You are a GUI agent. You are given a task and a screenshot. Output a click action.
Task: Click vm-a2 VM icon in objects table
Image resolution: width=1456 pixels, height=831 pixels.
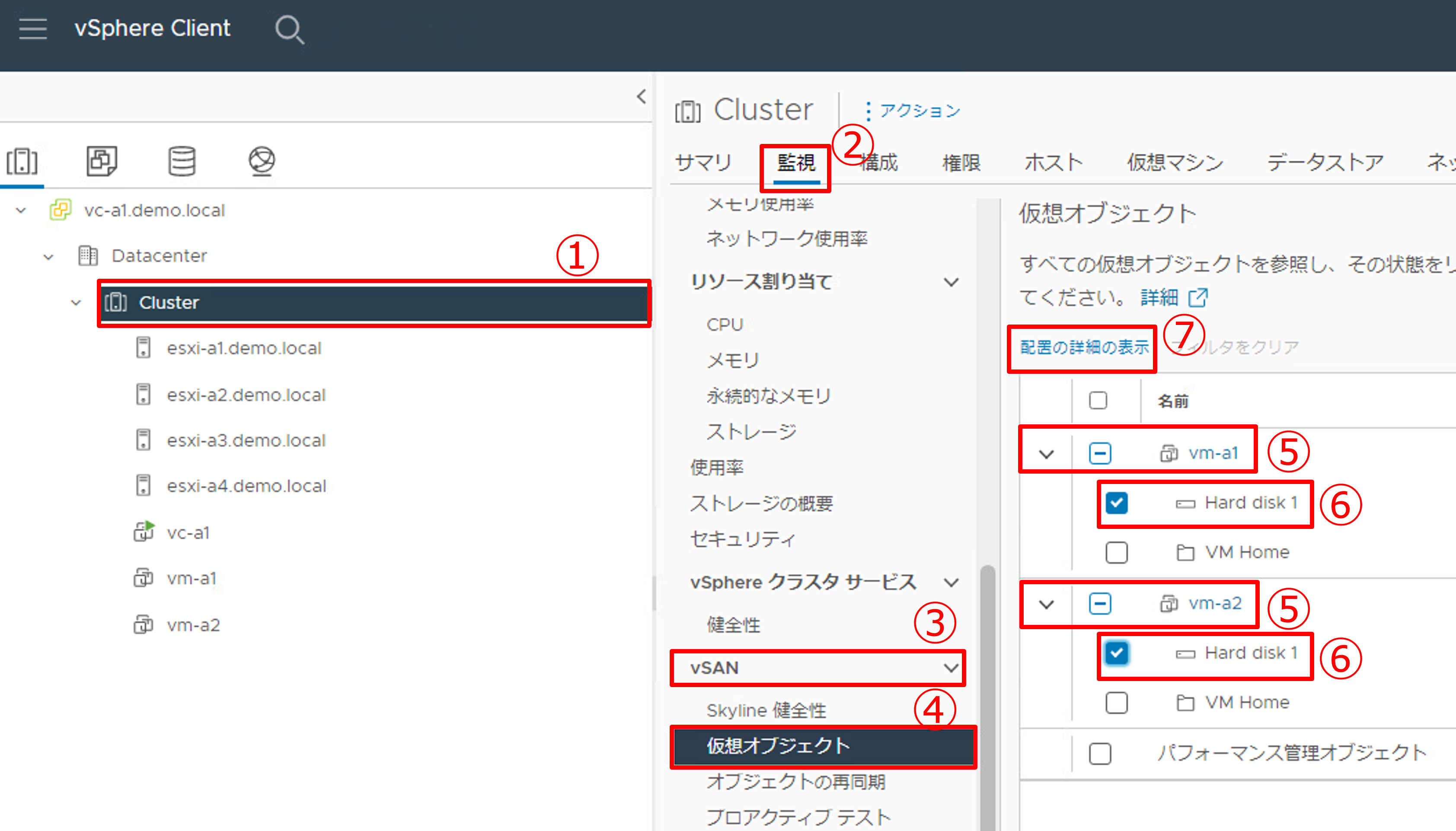click(1169, 603)
